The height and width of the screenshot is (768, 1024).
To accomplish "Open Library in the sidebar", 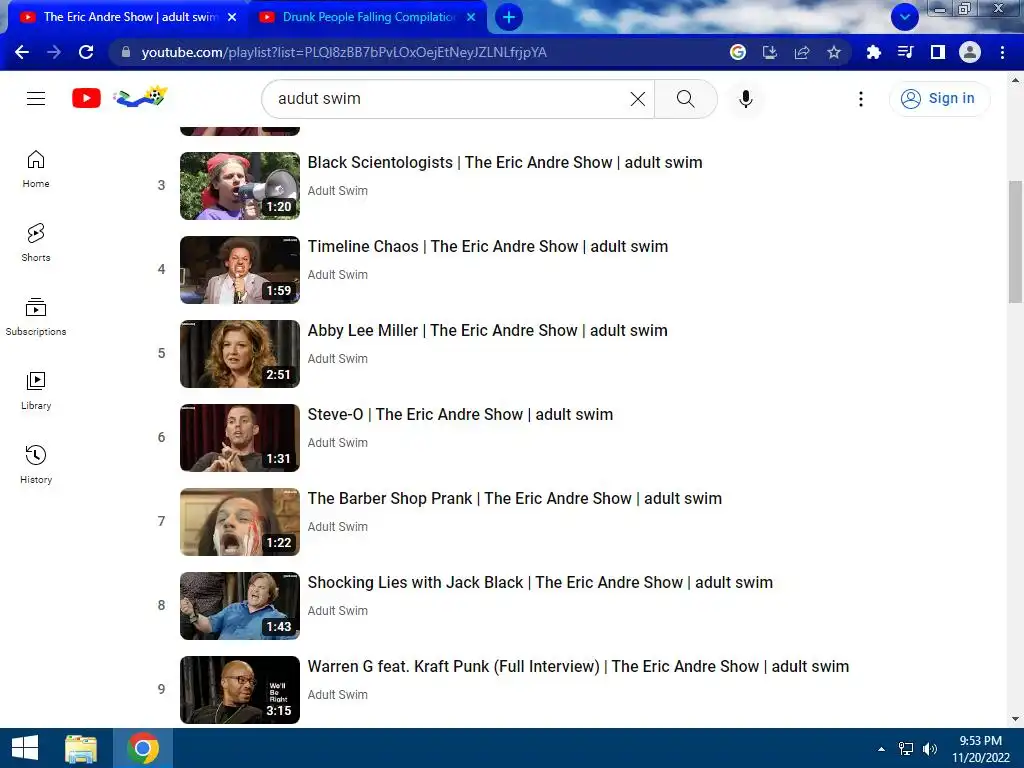I will tap(36, 391).
